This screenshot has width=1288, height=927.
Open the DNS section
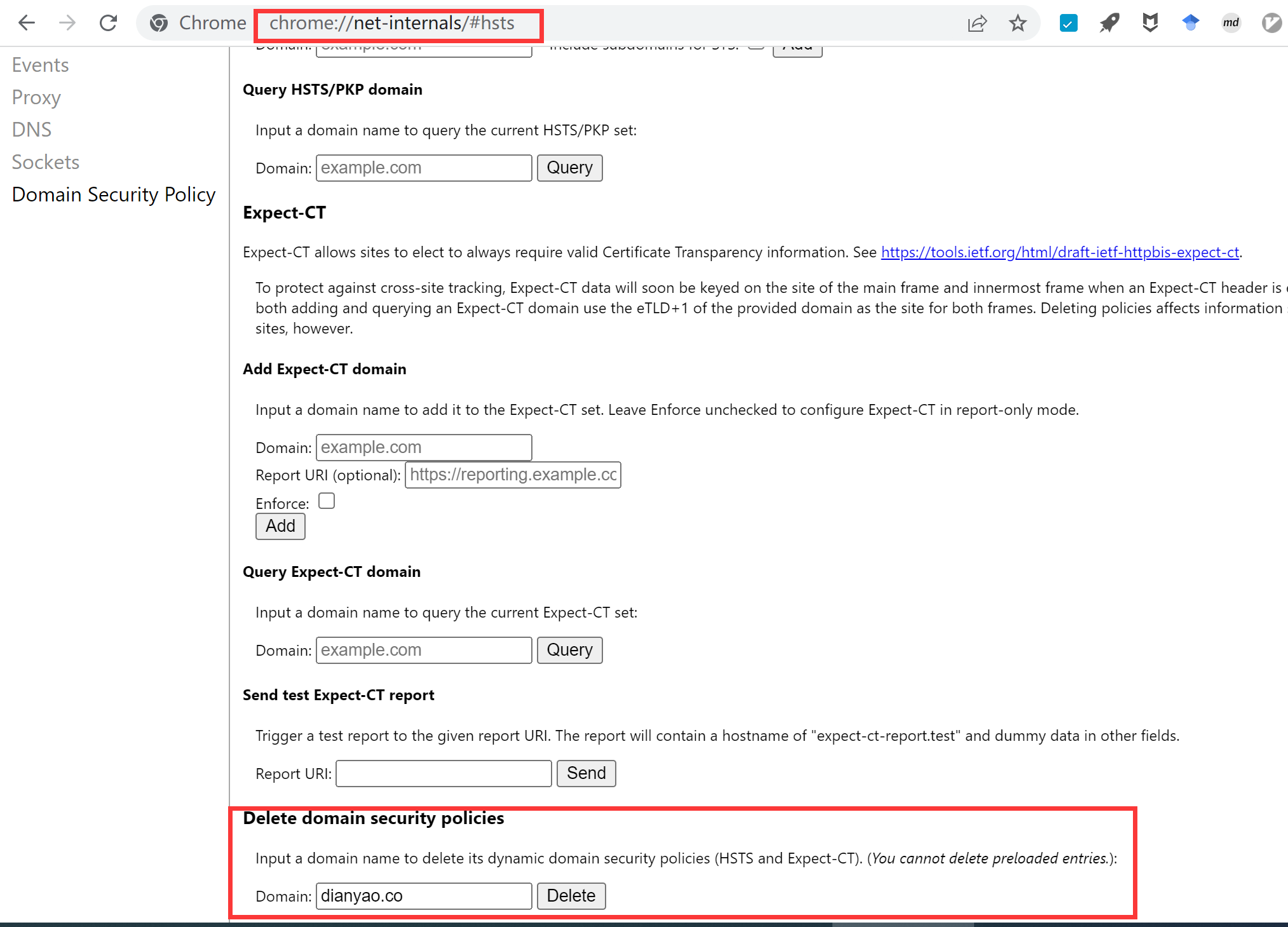32,130
